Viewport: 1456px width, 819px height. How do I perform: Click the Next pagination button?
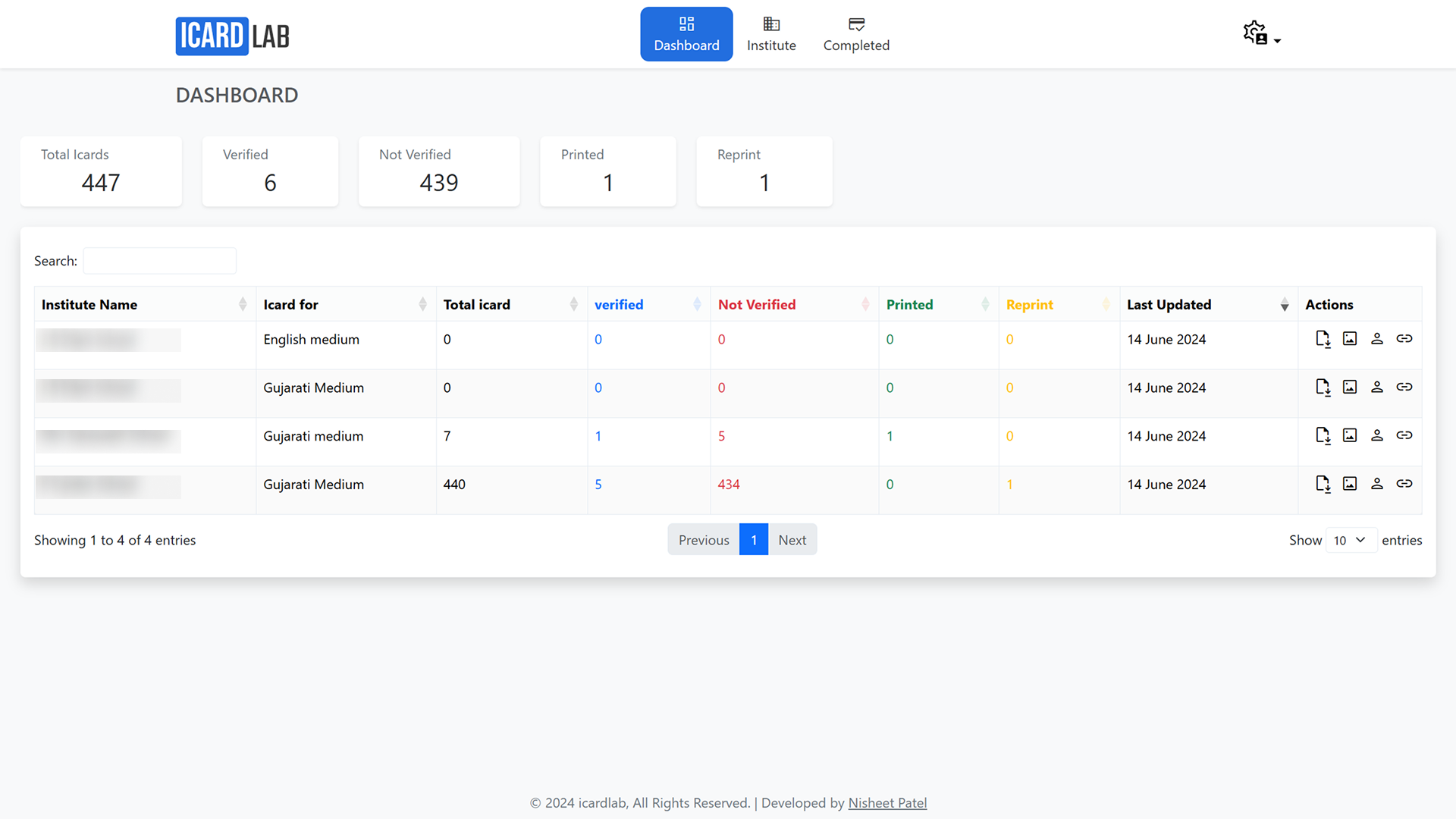point(792,540)
